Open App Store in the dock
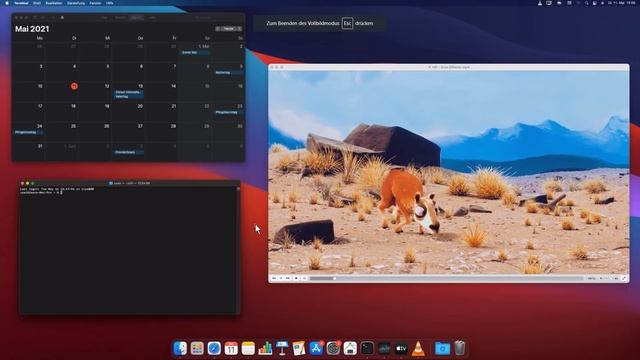The image size is (640, 360). pyautogui.click(x=316, y=348)
